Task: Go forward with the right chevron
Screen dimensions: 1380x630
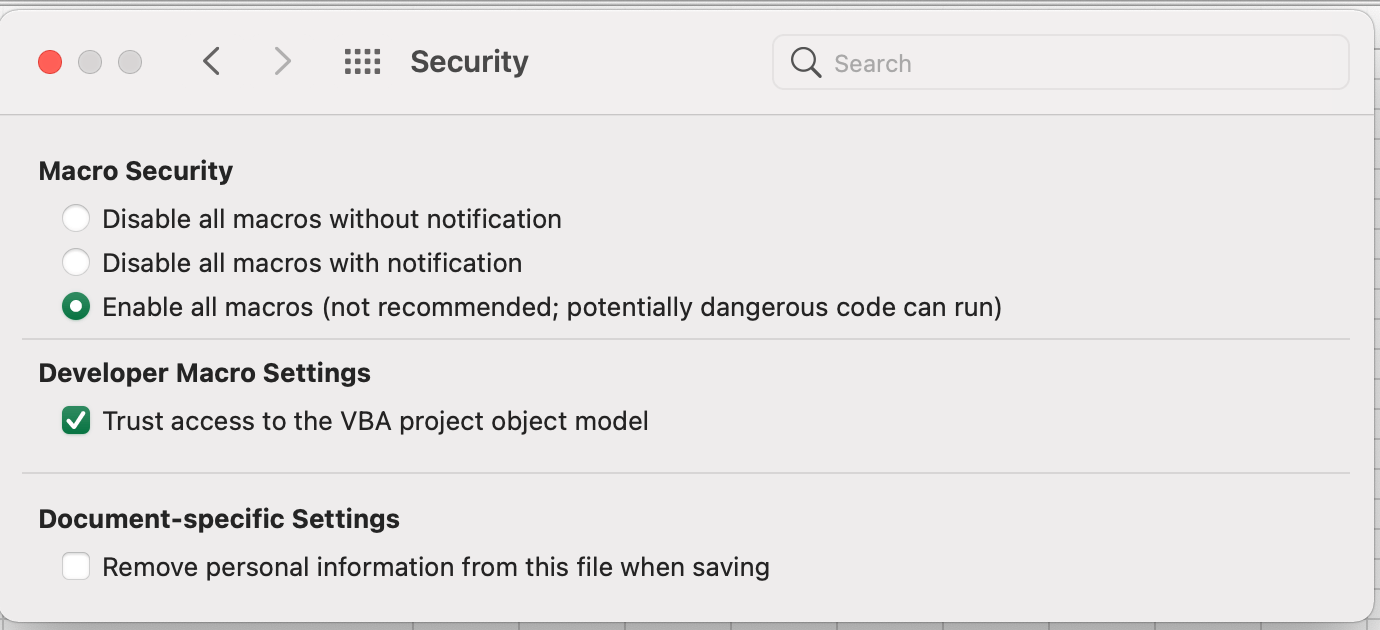Action: (x=283, y=62)
